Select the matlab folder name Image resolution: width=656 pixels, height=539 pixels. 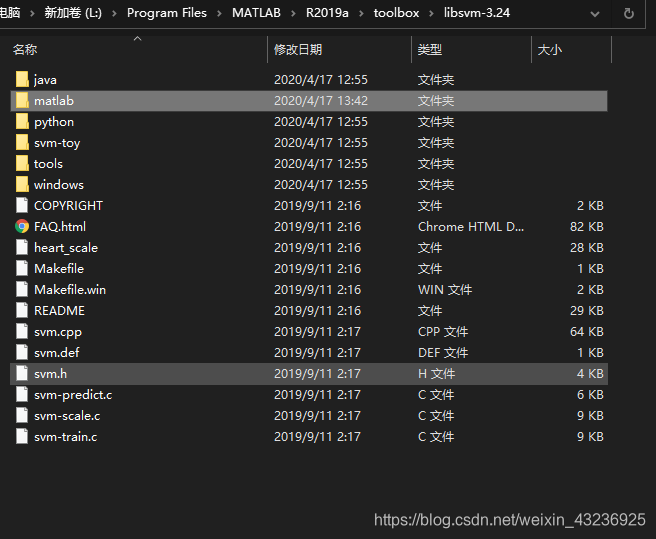click(x=54, y=101)
